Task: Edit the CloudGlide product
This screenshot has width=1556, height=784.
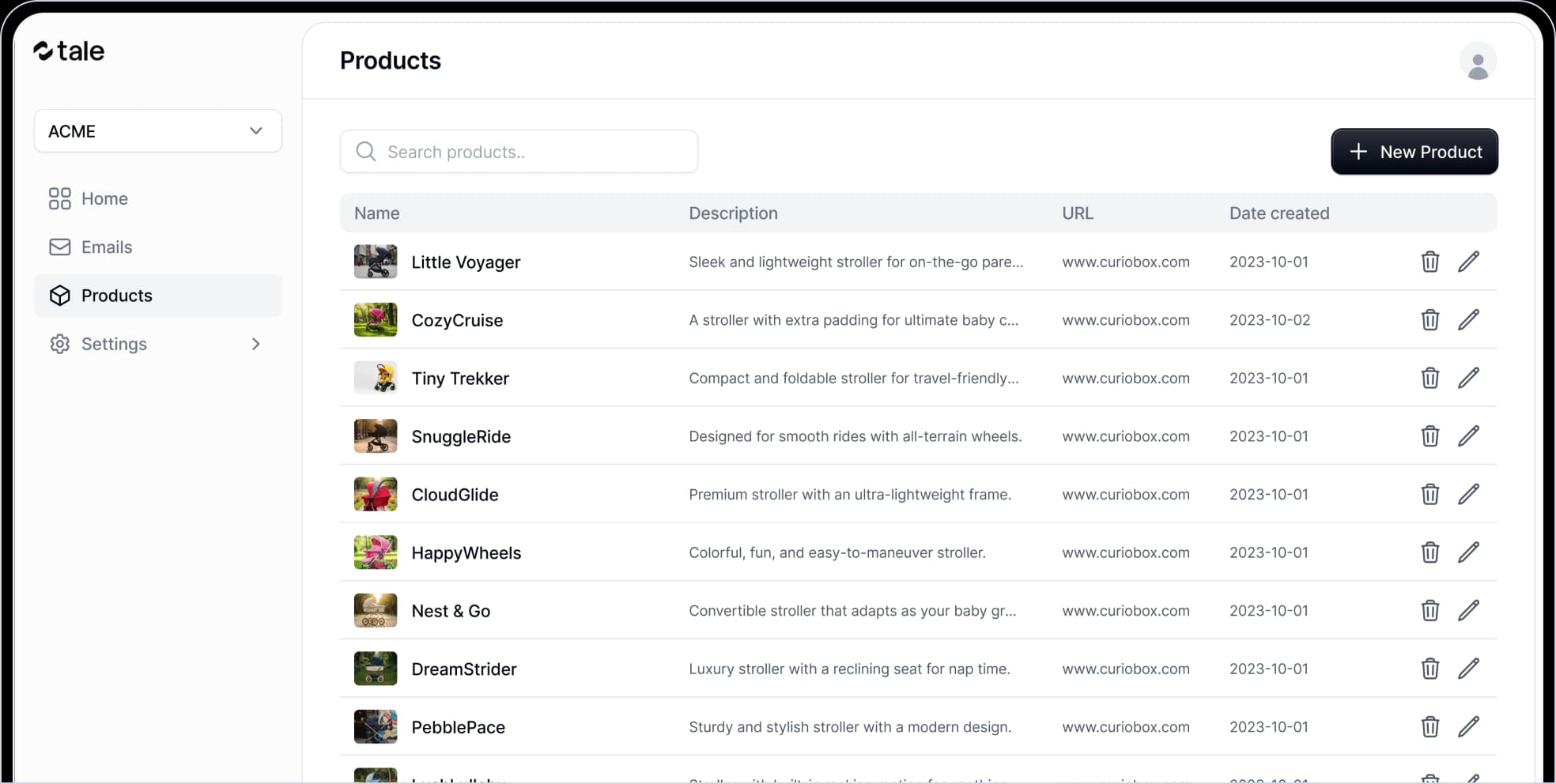Action: (1468, 494)
